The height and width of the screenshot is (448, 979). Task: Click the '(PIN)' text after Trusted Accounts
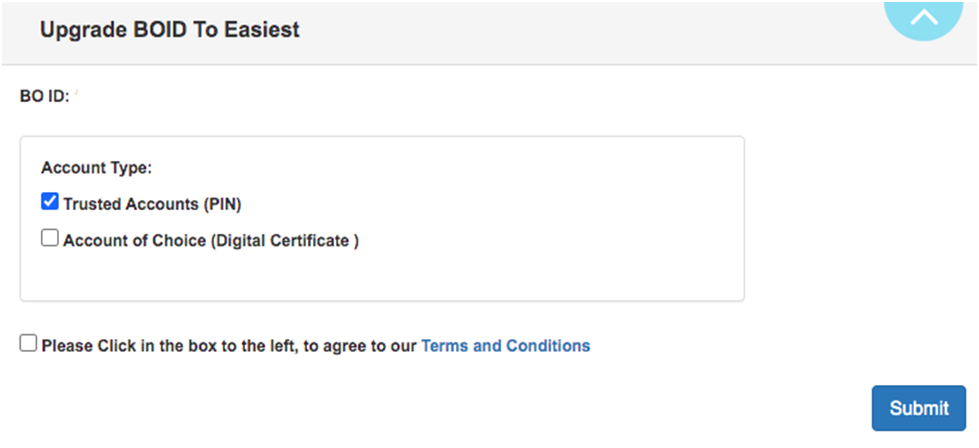coord(222,204)
